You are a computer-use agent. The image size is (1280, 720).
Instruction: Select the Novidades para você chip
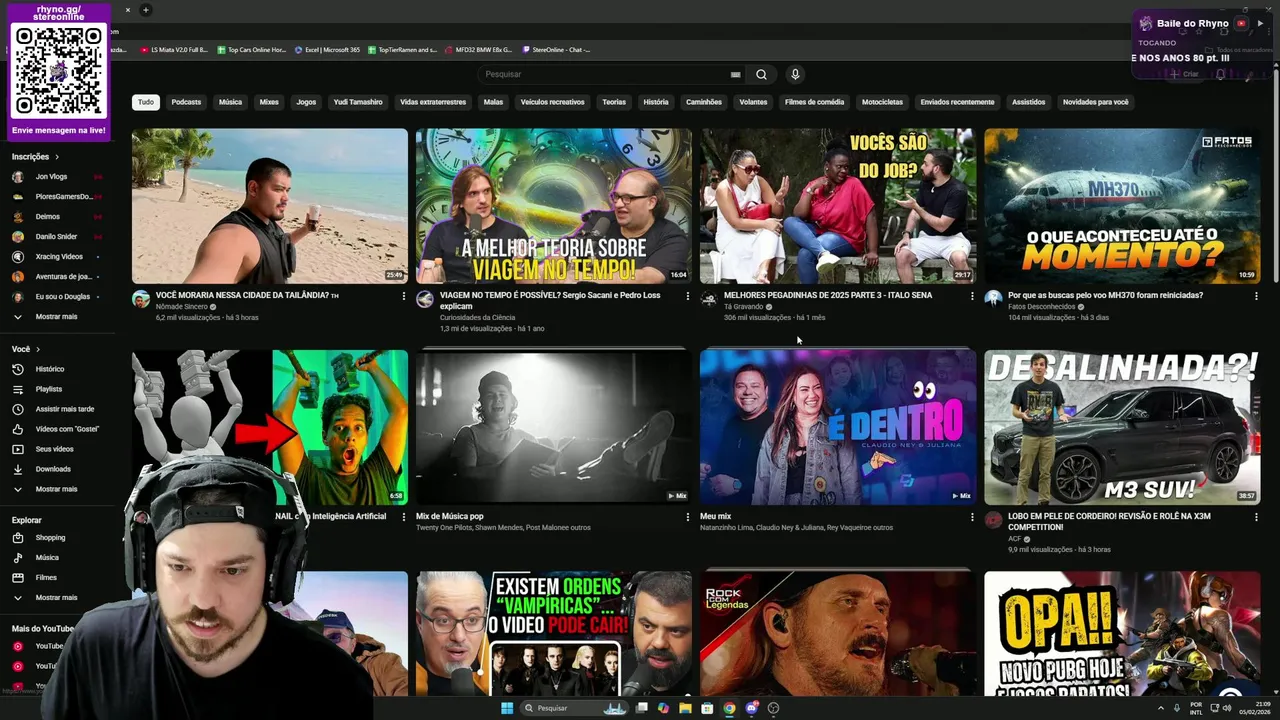point(1095,102)
